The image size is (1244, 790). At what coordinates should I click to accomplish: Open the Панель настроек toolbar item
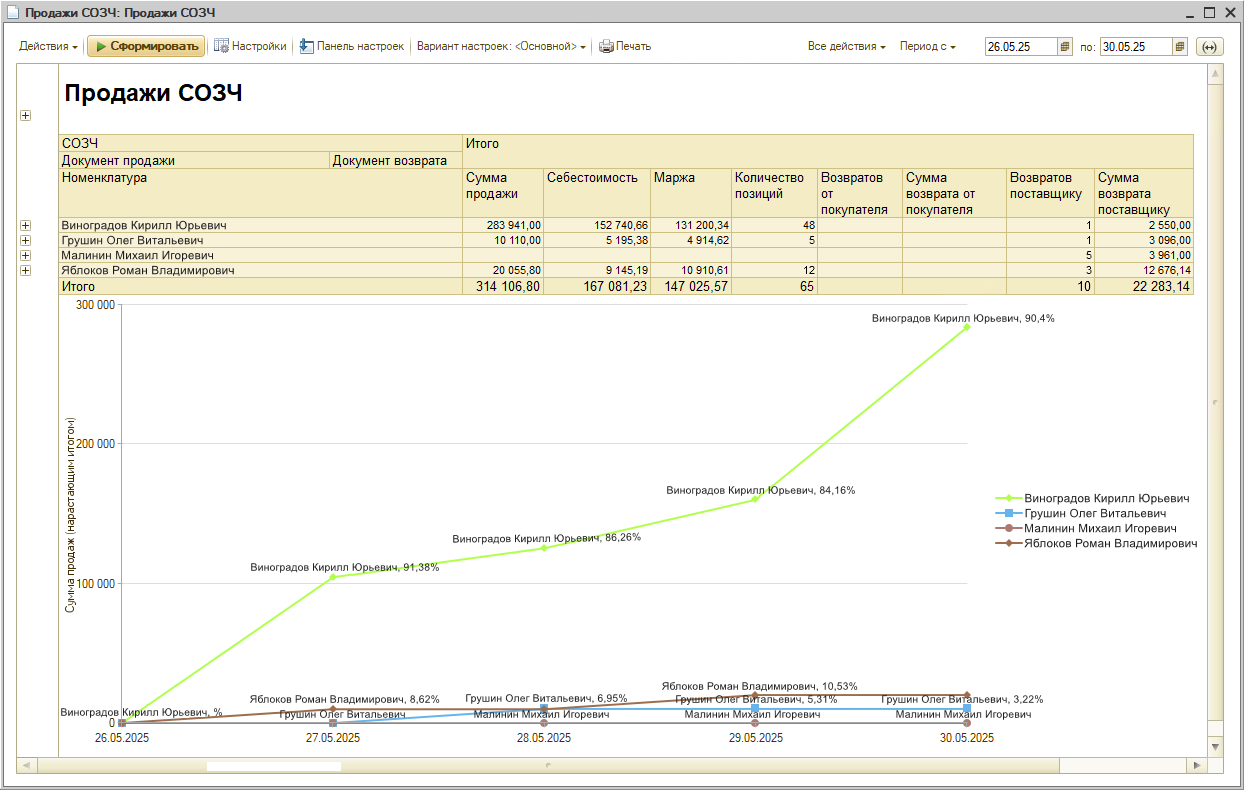click(x=307, y=46)
